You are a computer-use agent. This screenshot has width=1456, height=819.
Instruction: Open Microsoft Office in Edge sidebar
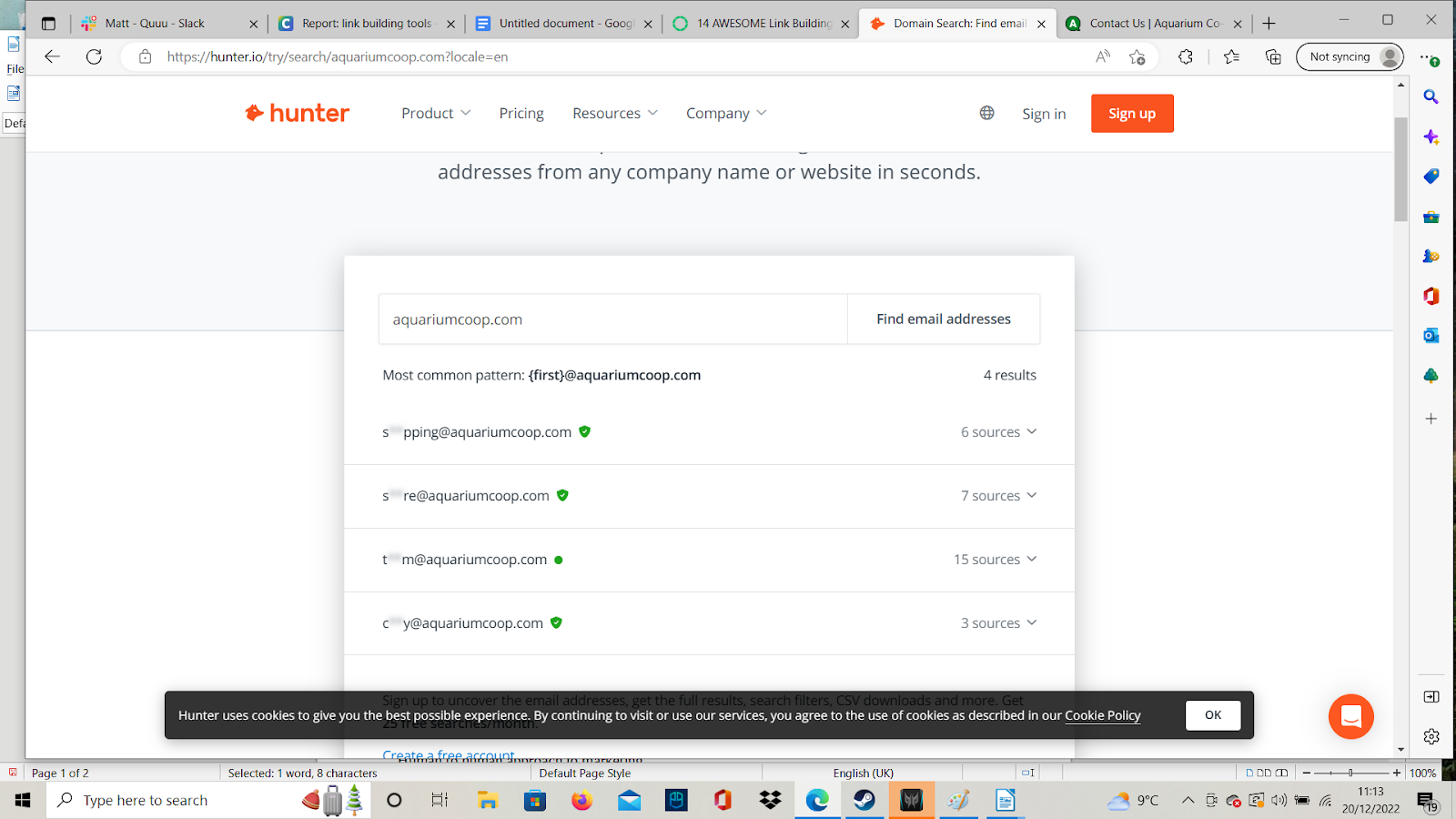point(1431,296)
